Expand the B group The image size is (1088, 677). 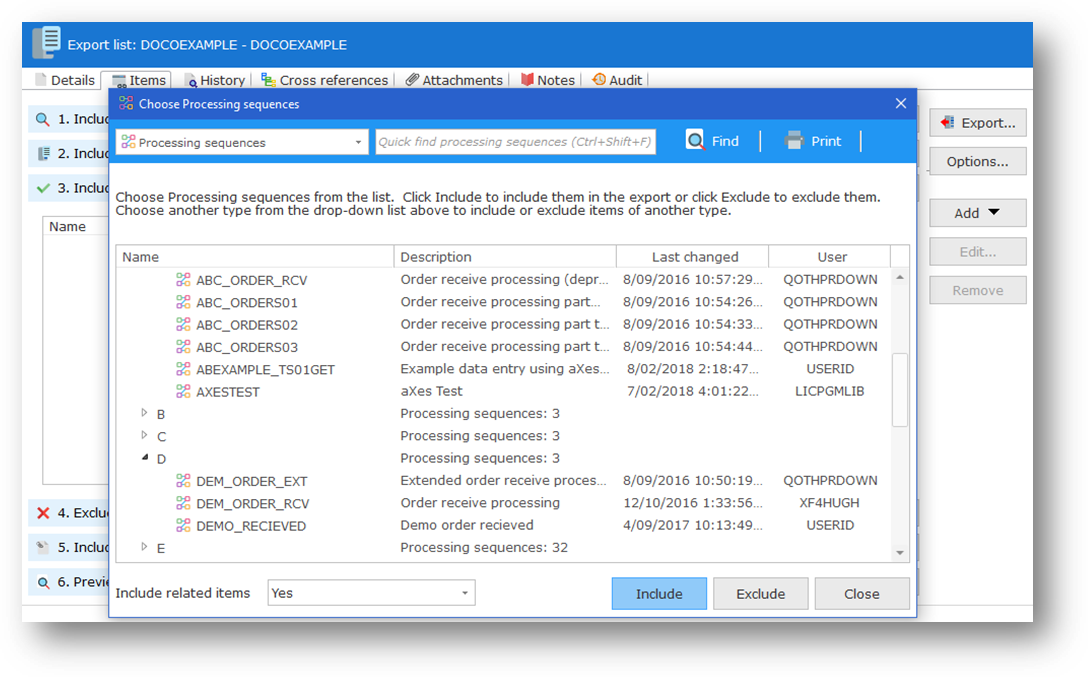point(144,413)
